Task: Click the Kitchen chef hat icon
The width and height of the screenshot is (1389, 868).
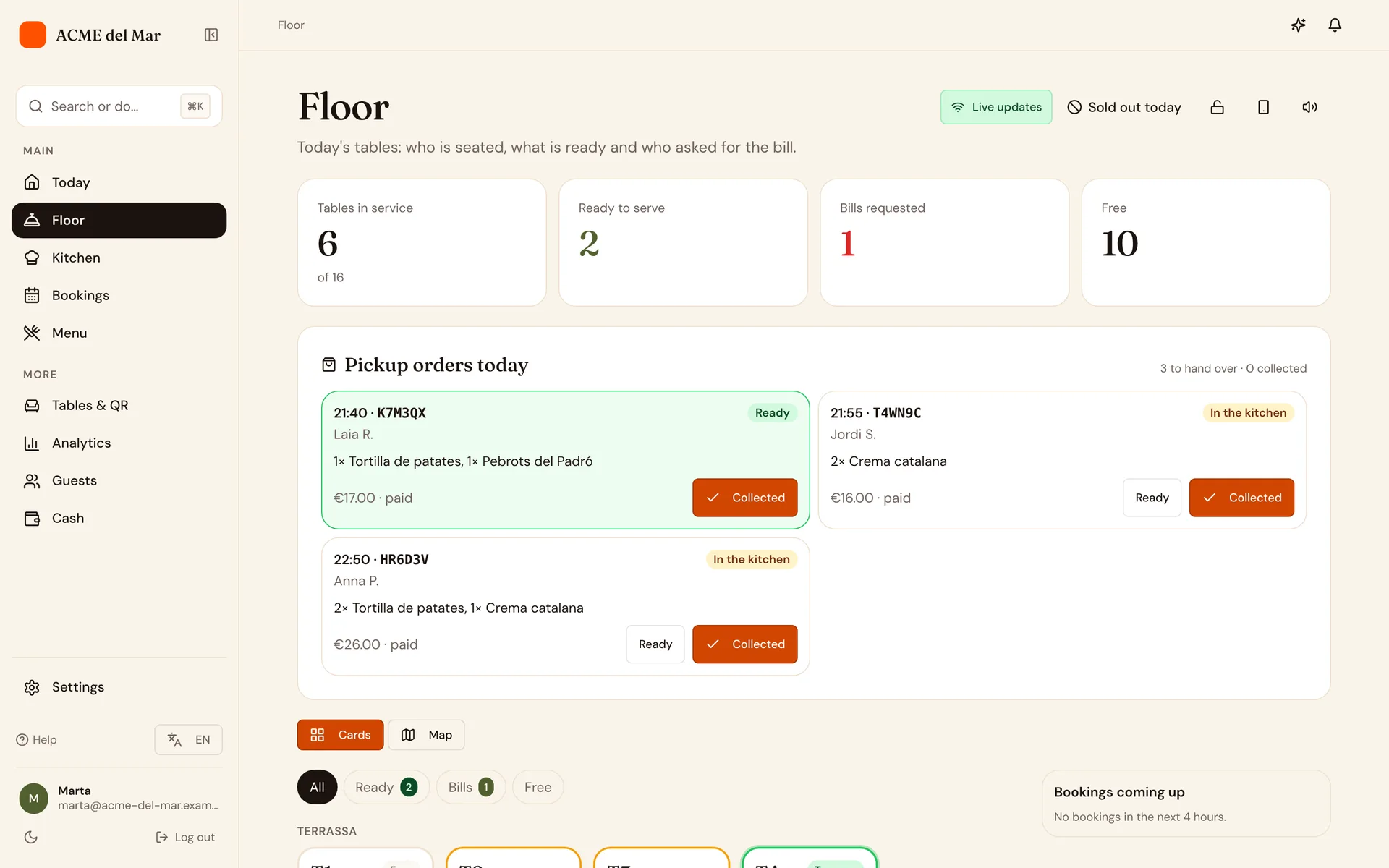Action: coord(32,258)
